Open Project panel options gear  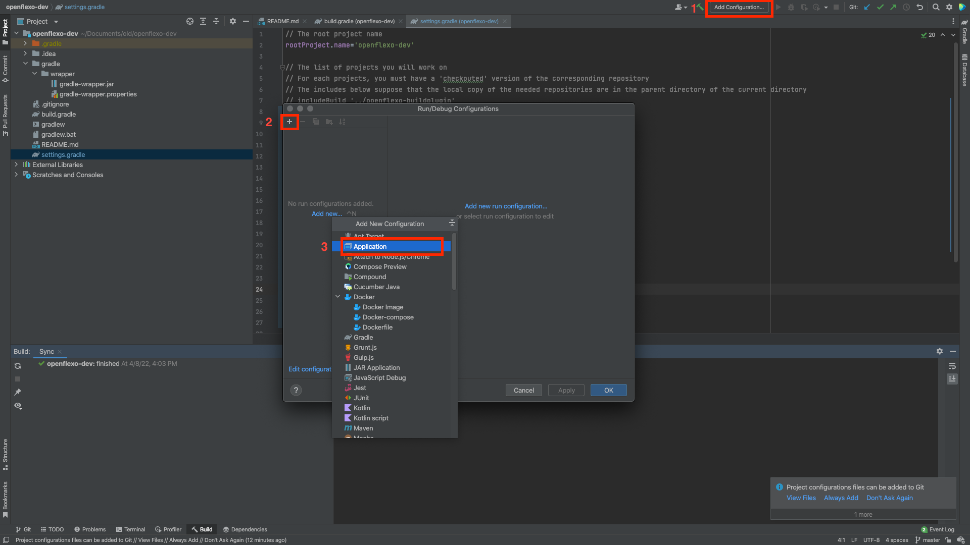233,22
